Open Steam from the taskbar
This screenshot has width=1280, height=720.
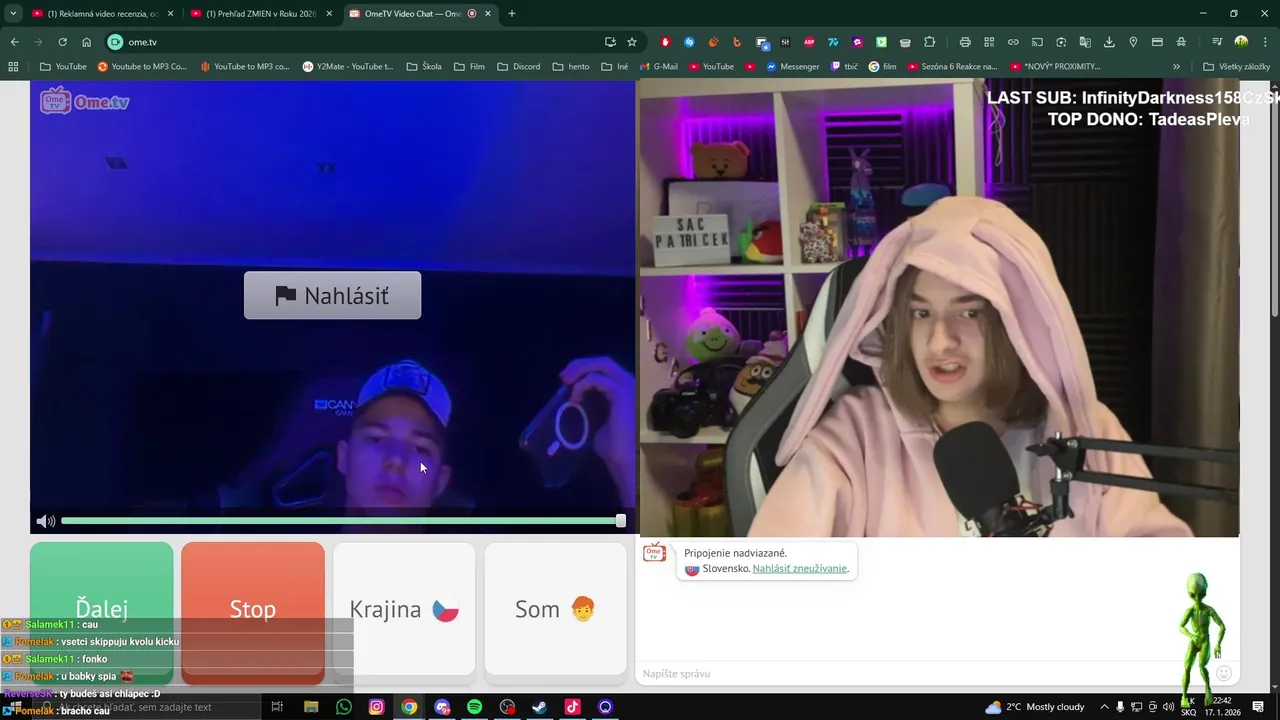pyautogui.click(x=539, y=707)
